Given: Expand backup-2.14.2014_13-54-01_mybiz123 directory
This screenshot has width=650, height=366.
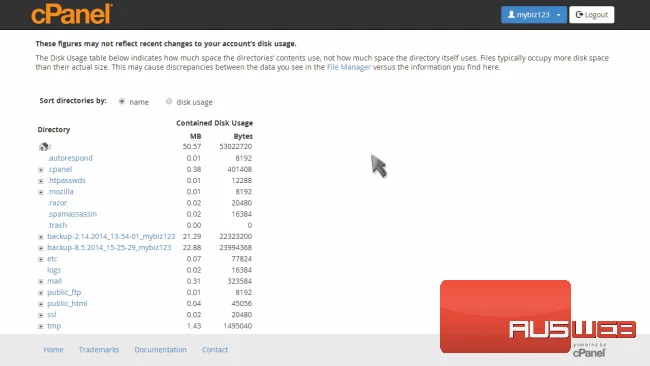Looking at the screenshot, I should coord(41,237).
